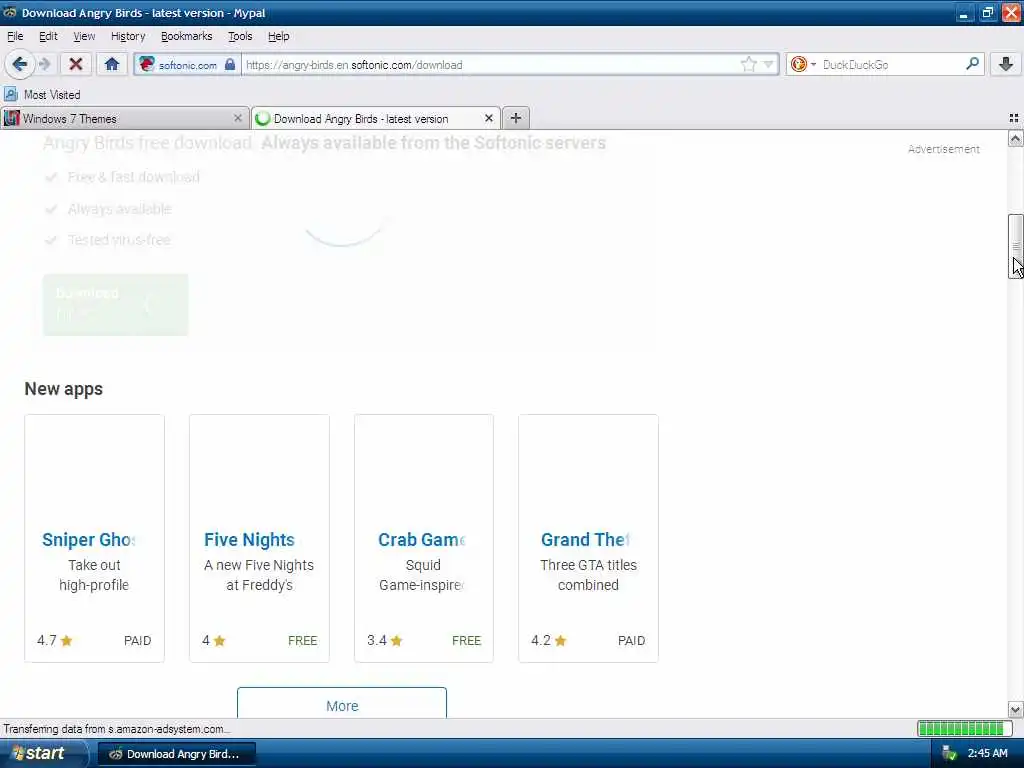This screenshot has height=768, width=1024.
Task: Open a new tab with plus button
Action: point(516,118)
